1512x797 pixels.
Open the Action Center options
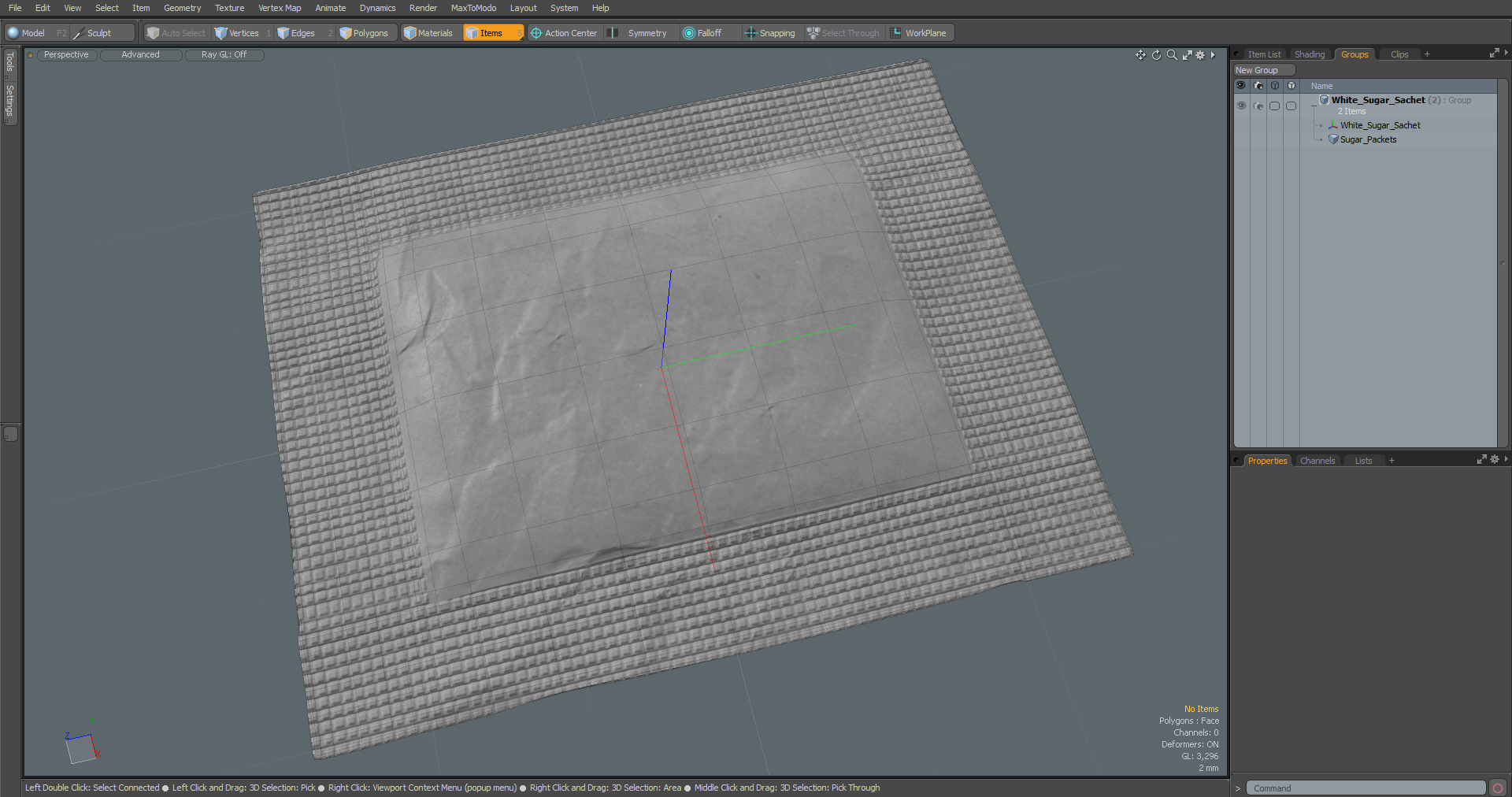click(564, 33)
